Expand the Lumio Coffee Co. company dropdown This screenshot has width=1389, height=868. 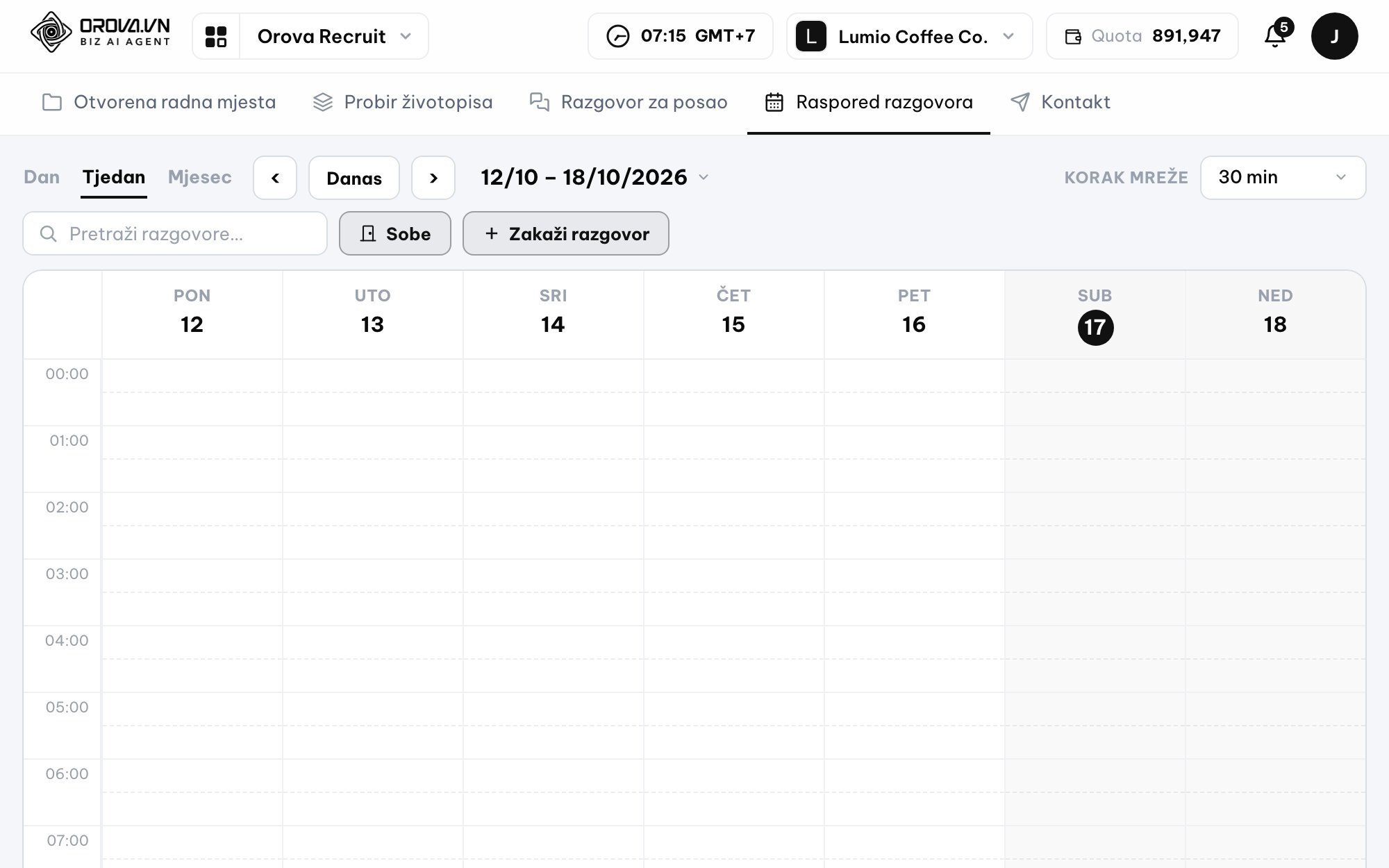[x=910, y=36]
